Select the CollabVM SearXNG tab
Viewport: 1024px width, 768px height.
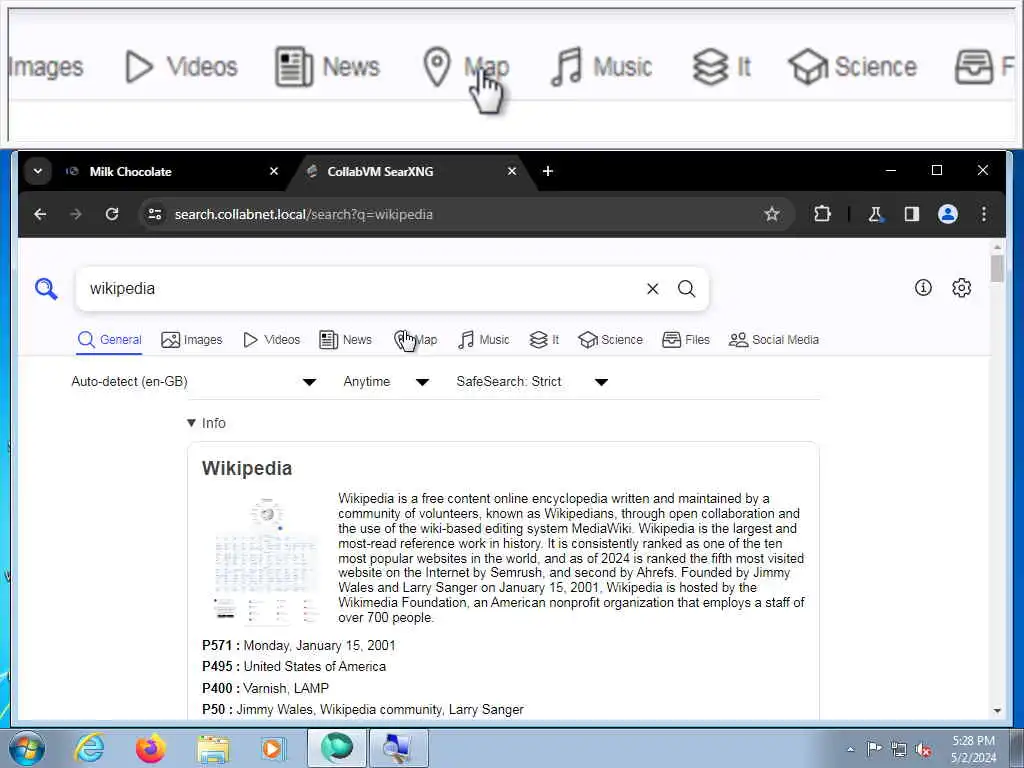click(411, 172)
